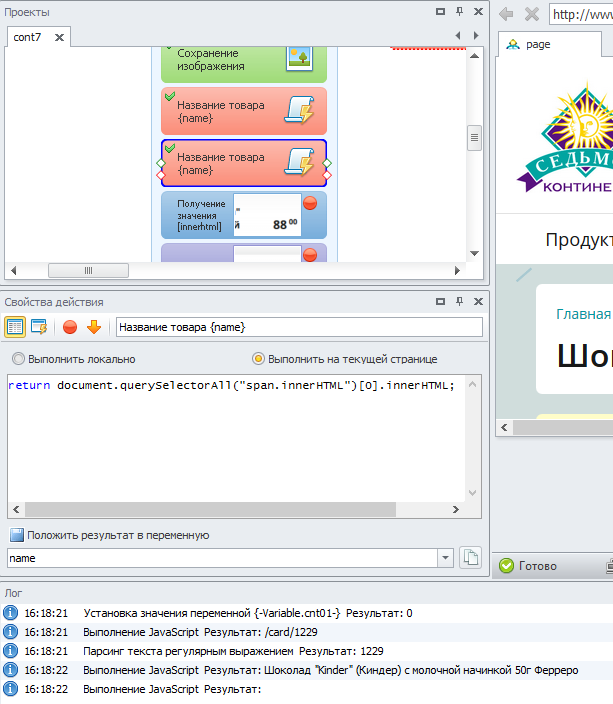
Task: Select the page browser tab
Action: click(549, 44)
